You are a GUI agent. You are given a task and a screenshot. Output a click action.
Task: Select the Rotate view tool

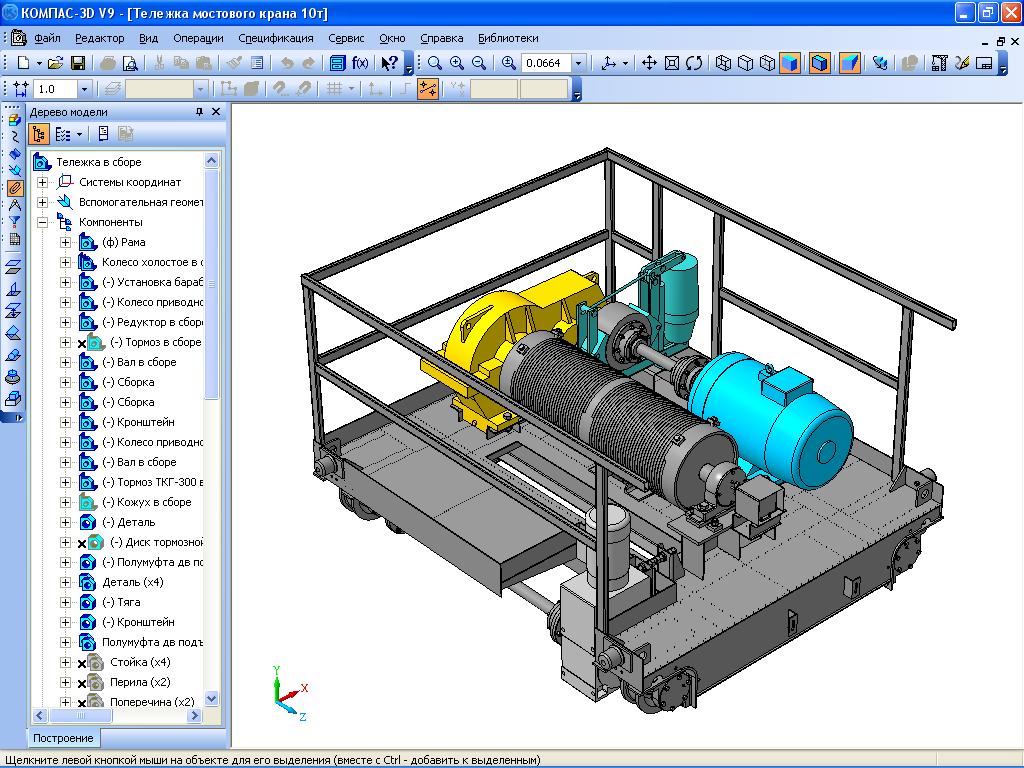tap(694, 63)
